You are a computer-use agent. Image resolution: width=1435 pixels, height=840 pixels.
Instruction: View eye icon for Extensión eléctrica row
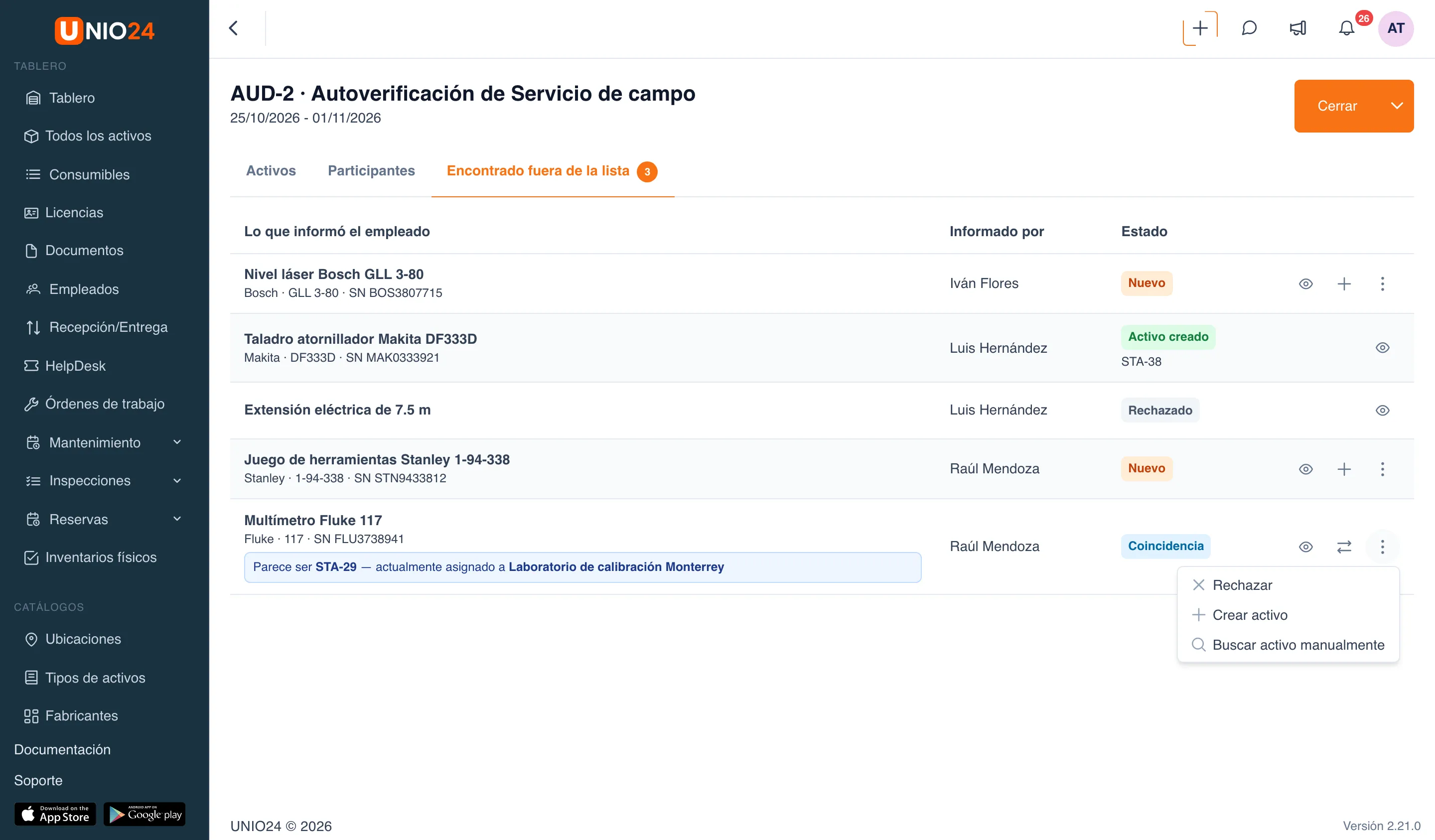pos(1382,410)
